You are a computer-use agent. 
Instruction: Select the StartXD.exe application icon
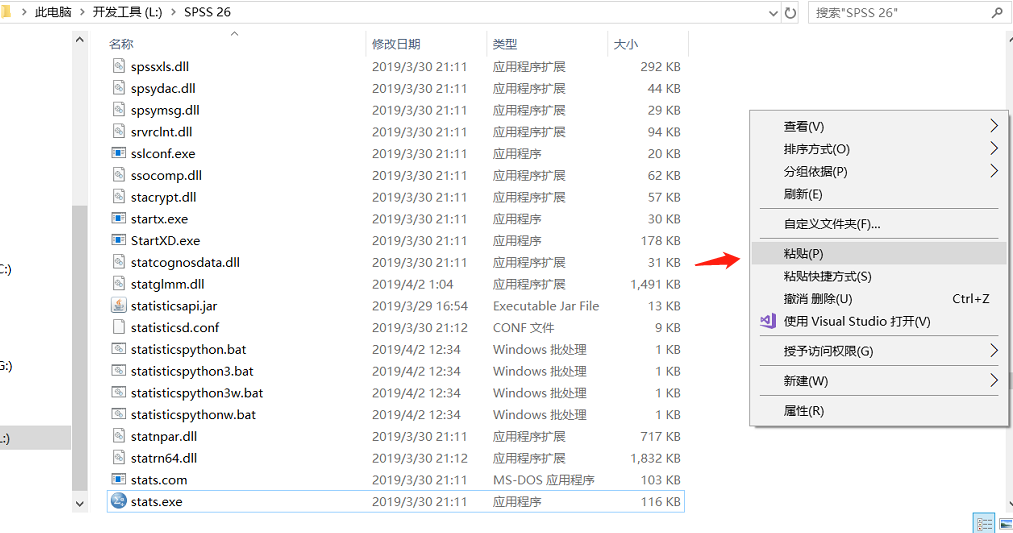[x=118, y=240]
